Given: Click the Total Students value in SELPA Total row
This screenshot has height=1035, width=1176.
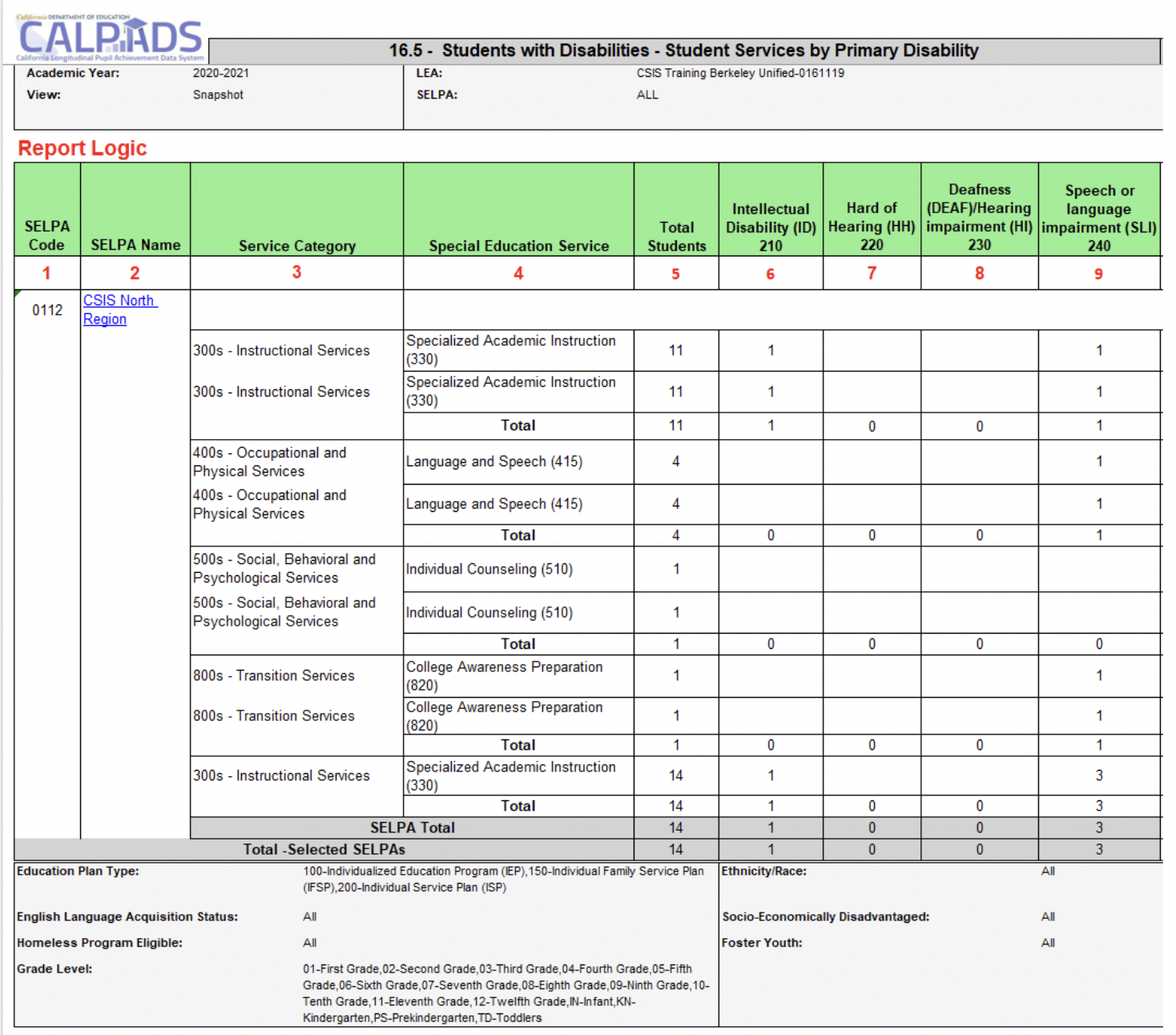Looking at the screenshot, I should tap(676, 828).
